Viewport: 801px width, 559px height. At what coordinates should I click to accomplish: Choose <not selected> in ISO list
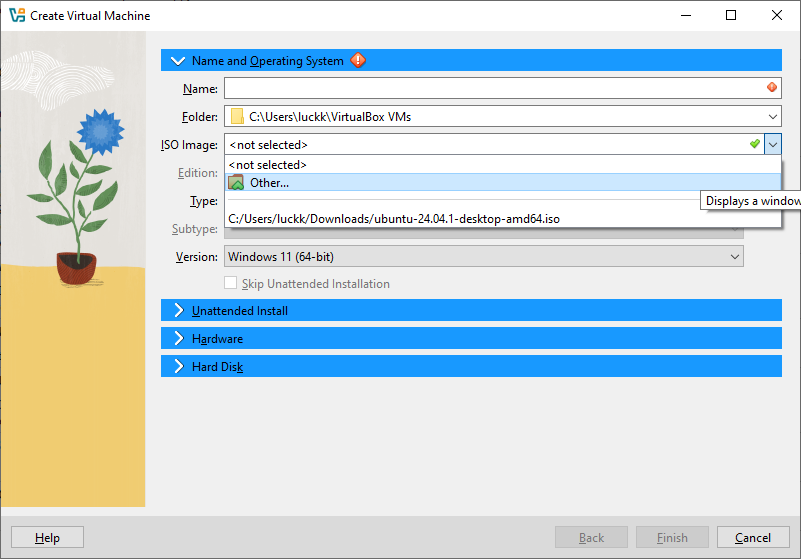point(268,165)
